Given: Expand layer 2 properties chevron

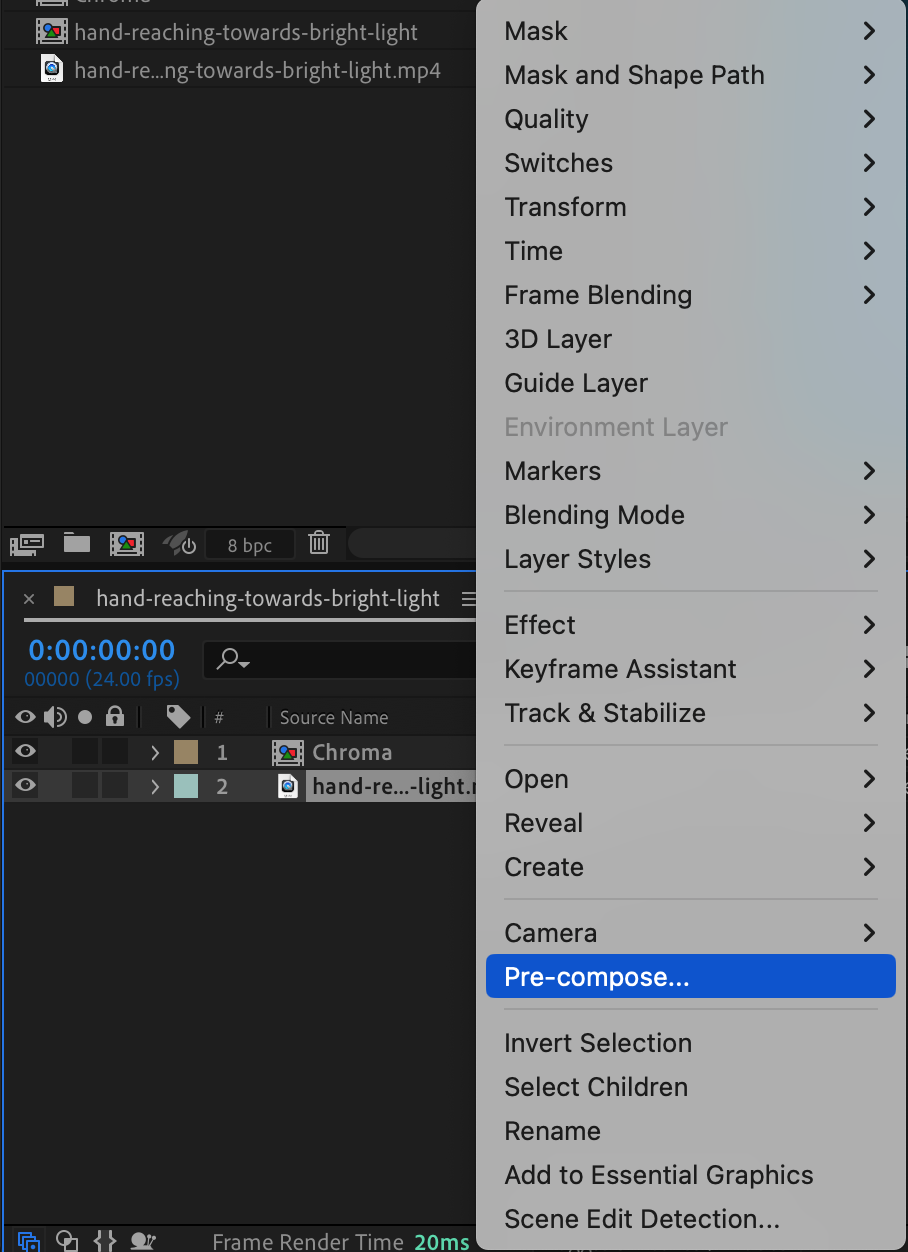Looking at the screenshot, I should (155, 787).
